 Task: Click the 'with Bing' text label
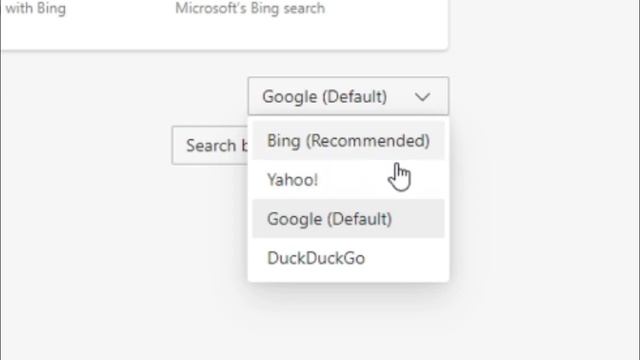click(x=35, y=8)
